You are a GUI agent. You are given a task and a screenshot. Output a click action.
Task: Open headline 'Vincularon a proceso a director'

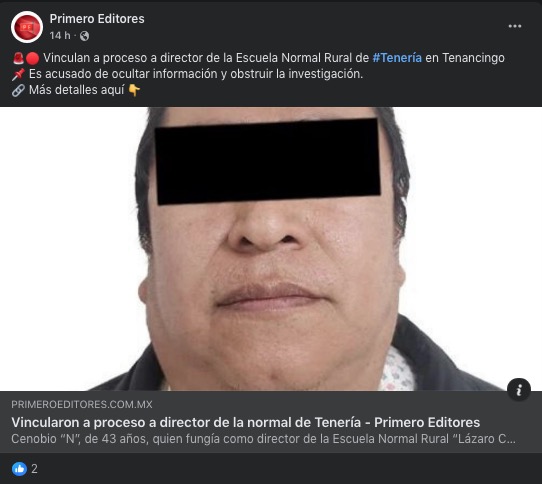(x=245, y=422)
